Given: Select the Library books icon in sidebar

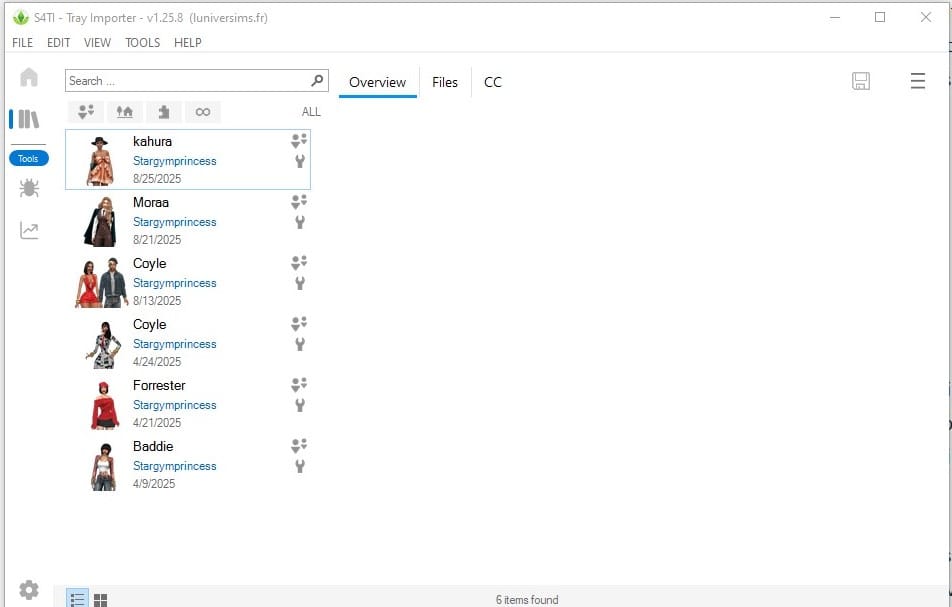Looking at the screenshot, I should (x=28, y=120).
